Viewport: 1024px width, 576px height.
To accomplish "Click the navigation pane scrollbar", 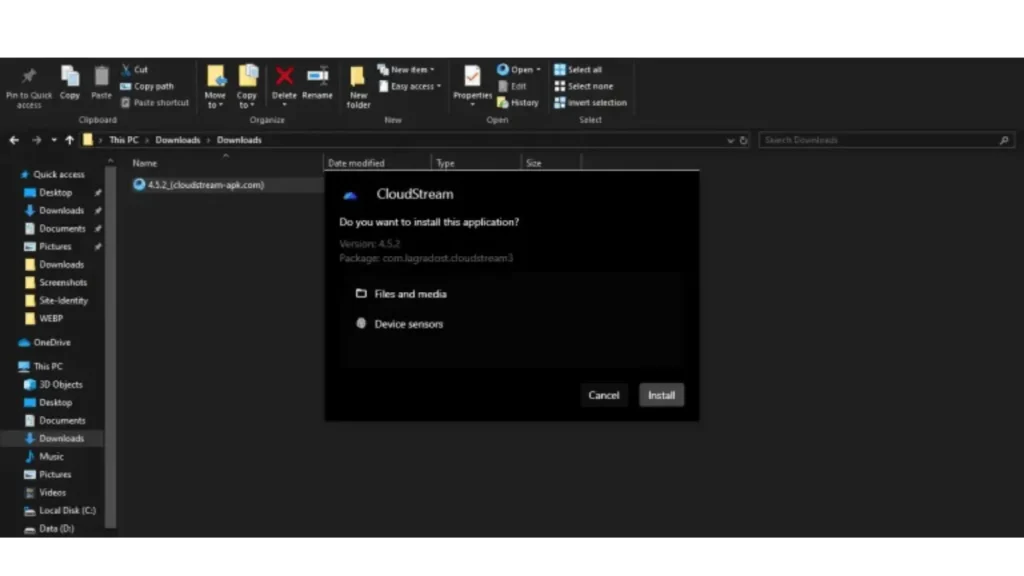I will pyautogui.click(x=110, y=346).
